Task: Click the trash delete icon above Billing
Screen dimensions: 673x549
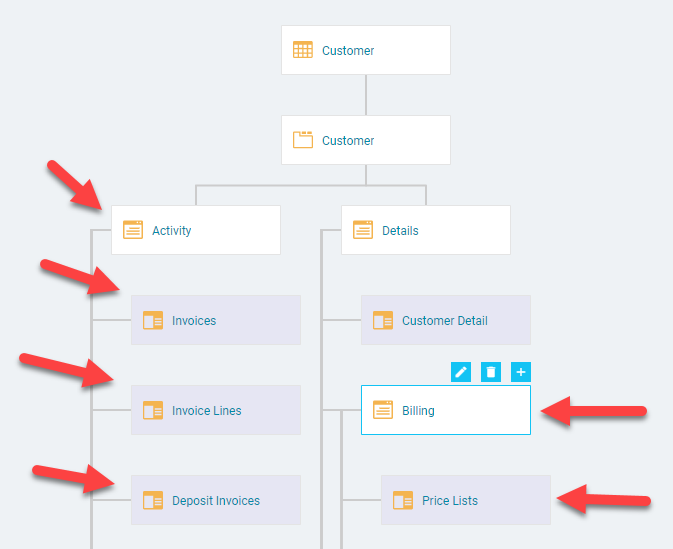Action: coord(491,372)
